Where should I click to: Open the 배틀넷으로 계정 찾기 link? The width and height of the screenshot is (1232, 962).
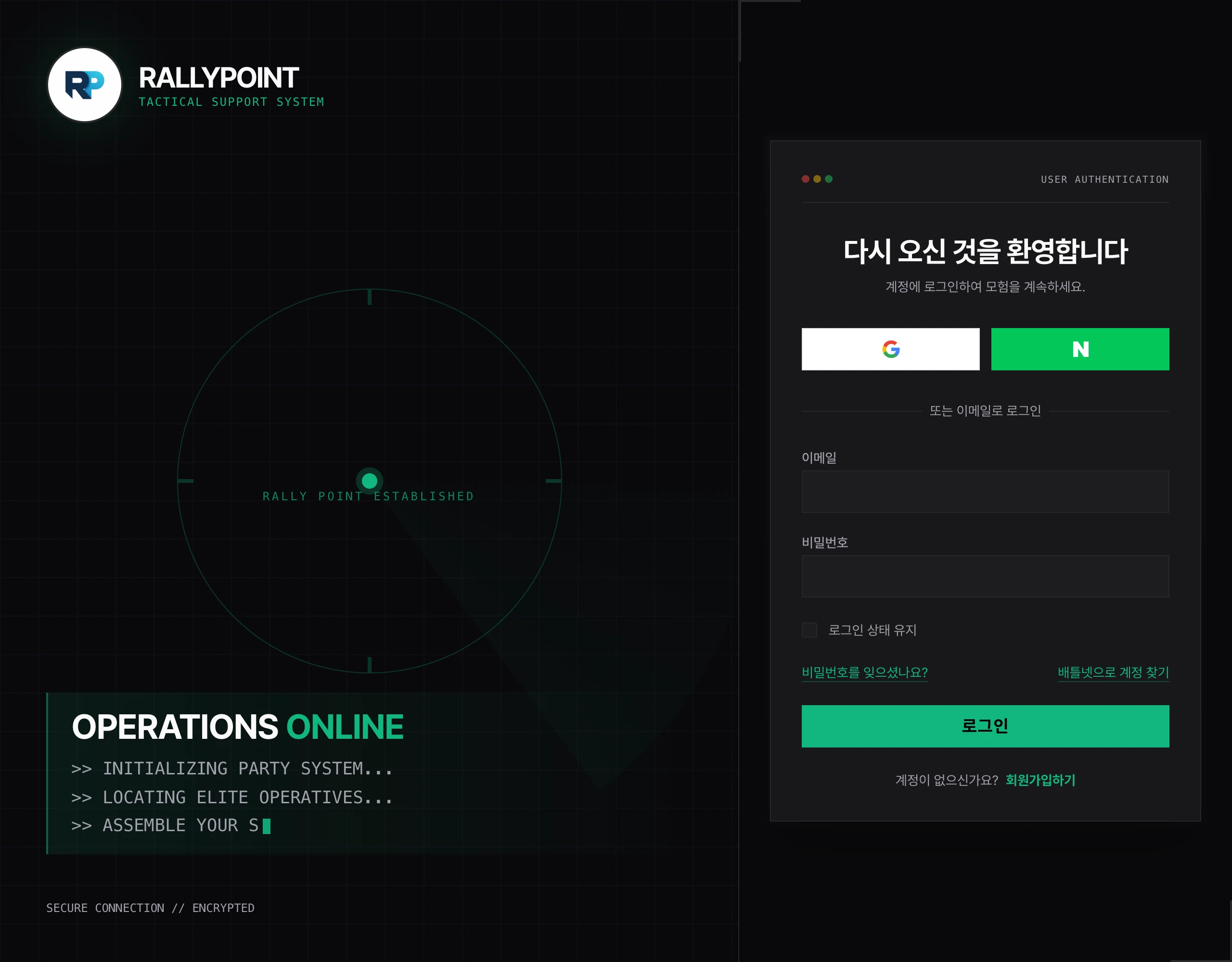pos(1113,672)
